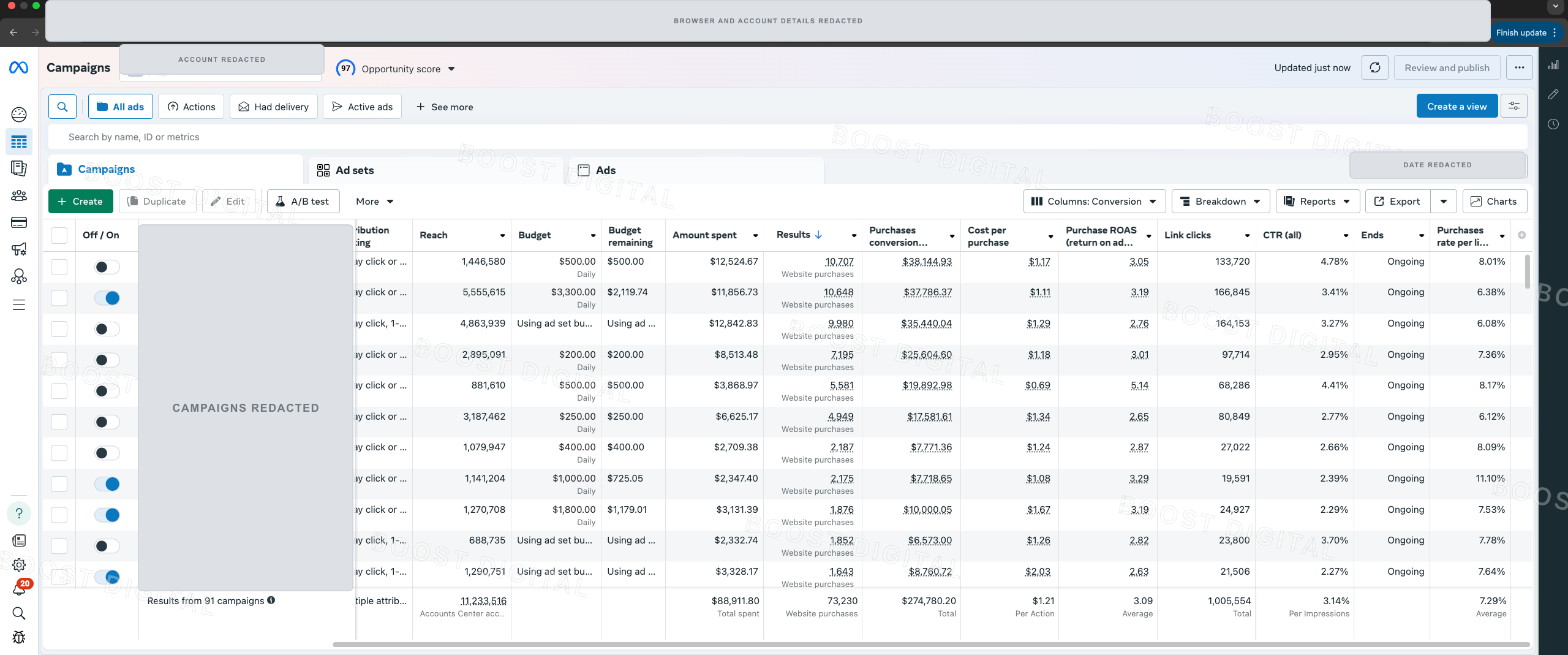This screenshot has width=1568, height=655.
Task: Open Account overview gauge icon in sidebar
Action: click(x=19, y=115)
